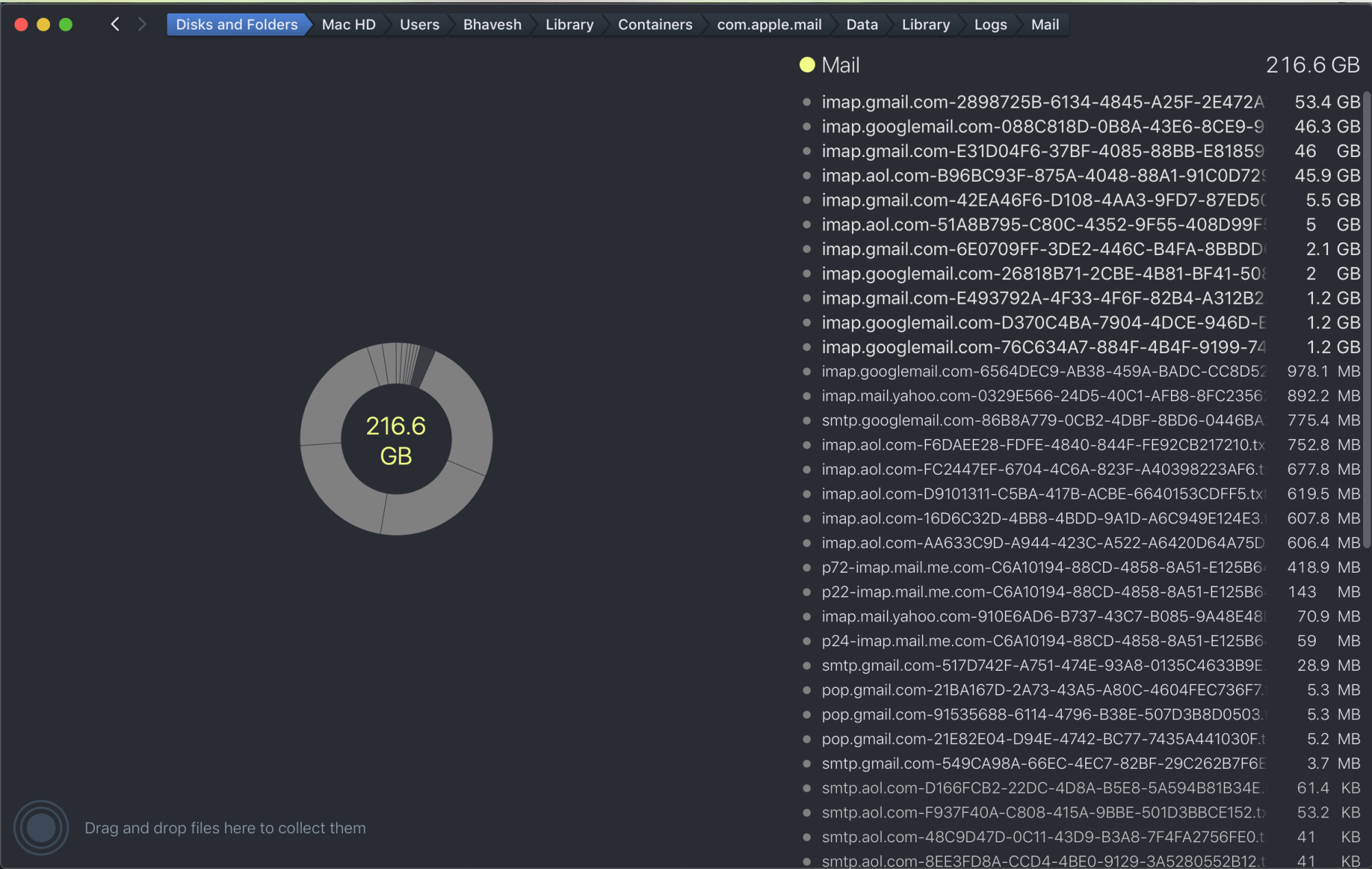The image size is (1372, 869).
Task: Click the collector drop circle icon
Action: (40, 828)
